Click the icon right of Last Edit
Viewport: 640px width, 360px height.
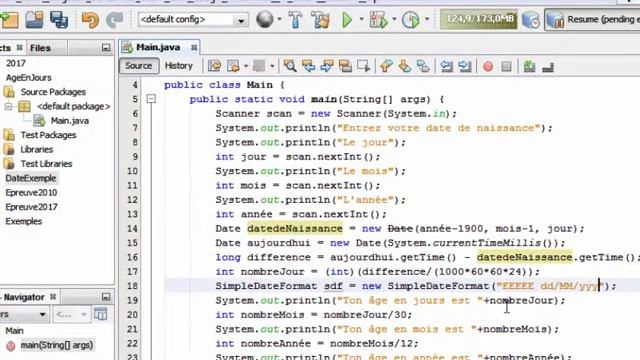click(233, 66)
